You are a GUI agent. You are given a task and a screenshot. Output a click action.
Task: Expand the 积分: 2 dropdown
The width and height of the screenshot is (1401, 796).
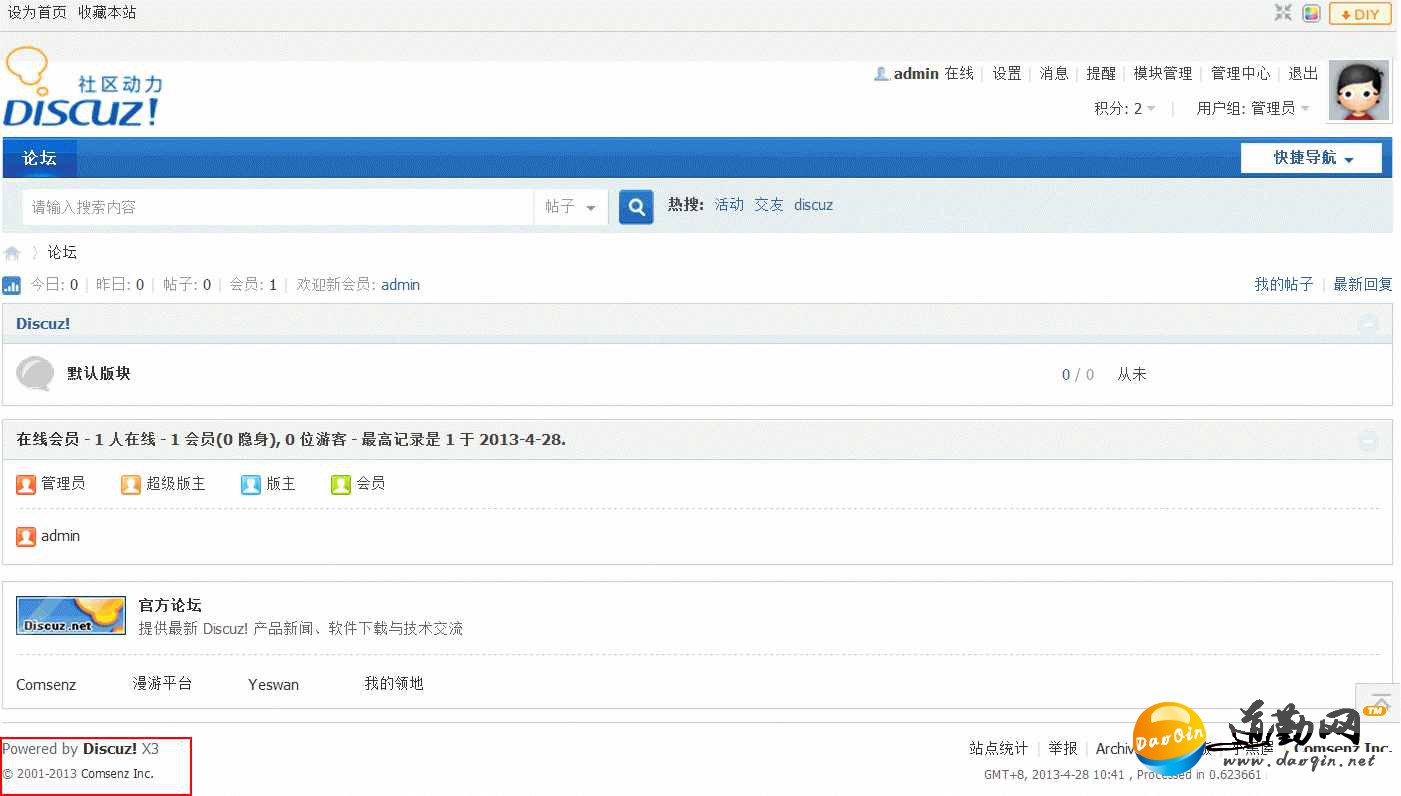1125,108
